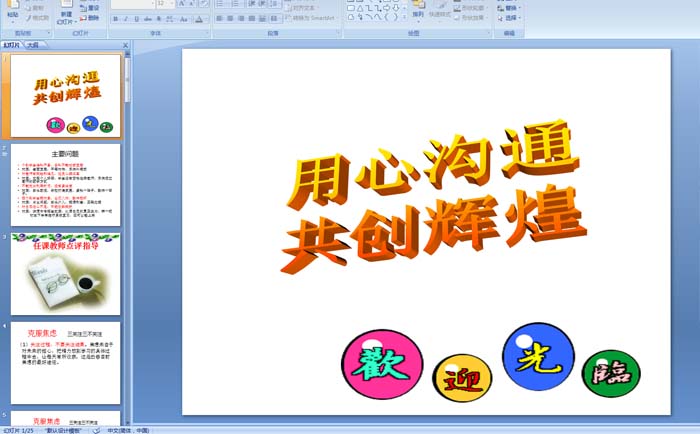Viewport: 700px width, 434px height.
Task: Open the font size dropdown
Action: click(x=165, y=4)
